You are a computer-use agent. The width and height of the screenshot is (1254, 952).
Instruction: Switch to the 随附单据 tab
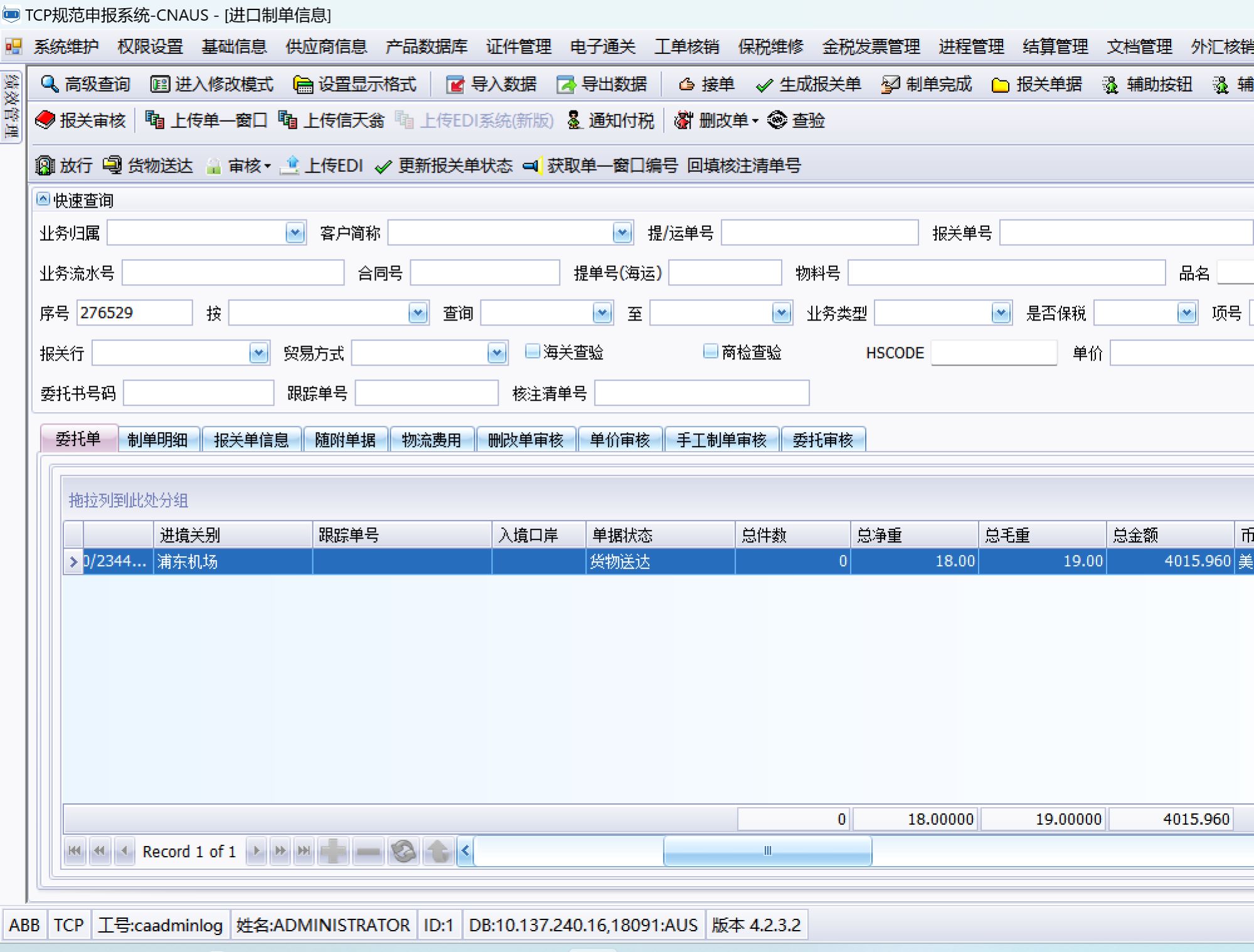[x=345, y=440]
